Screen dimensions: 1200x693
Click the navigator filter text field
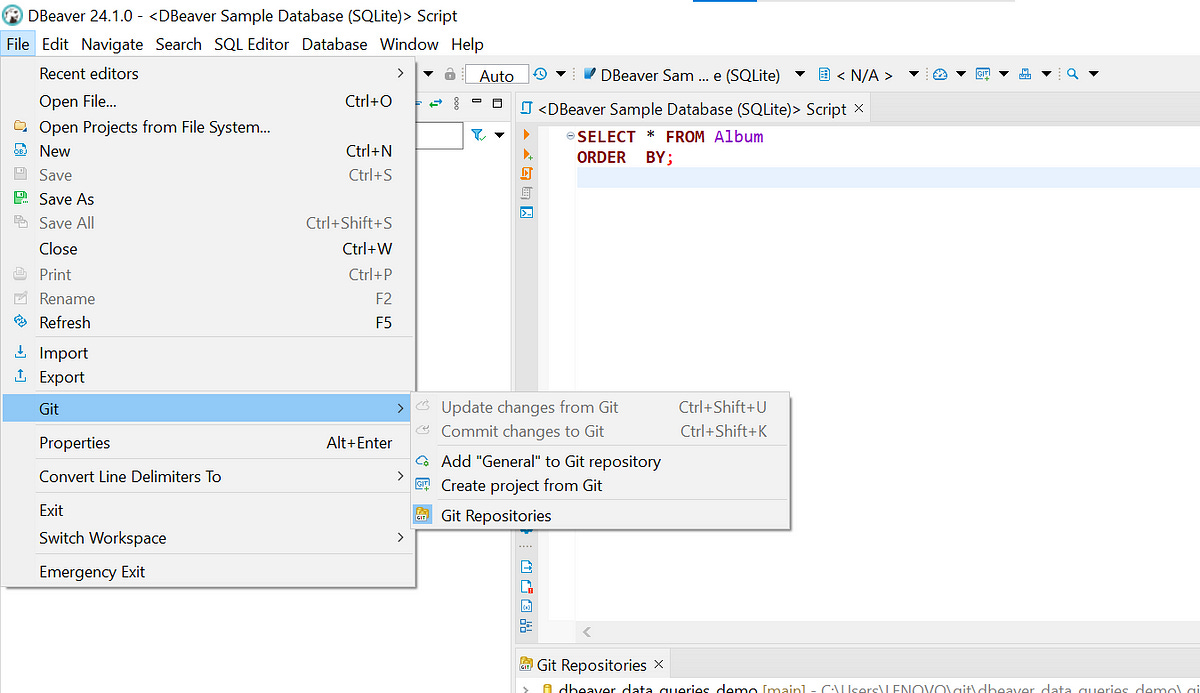[x=438, y=135]
